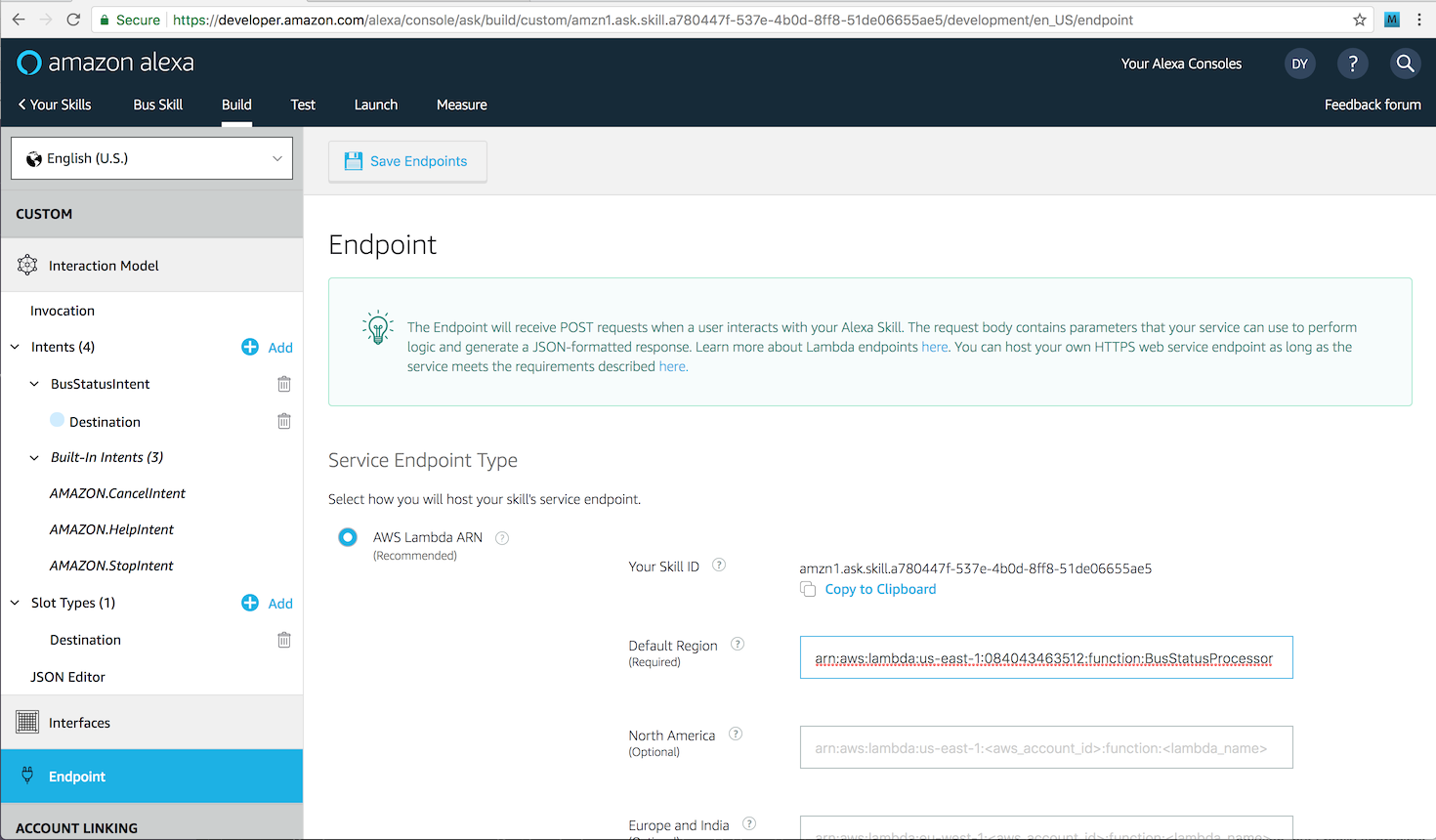1436x840 pixels.
Task: Click the browser address bar URL
Action: point(653,20)
